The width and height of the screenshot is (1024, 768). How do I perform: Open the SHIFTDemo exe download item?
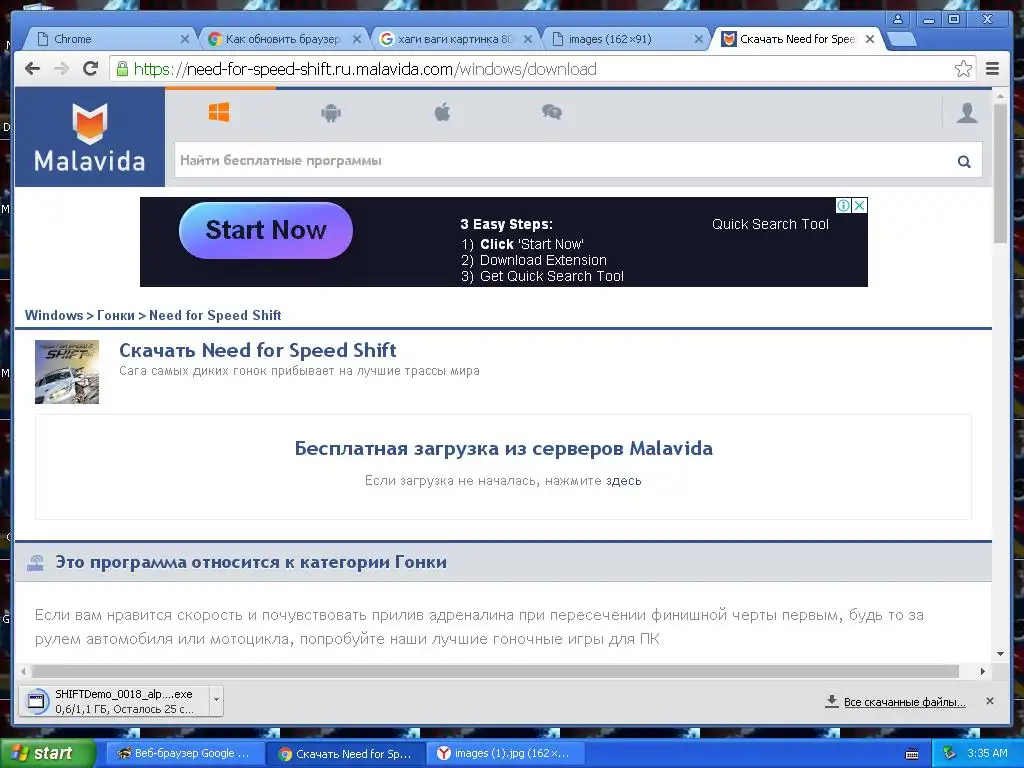point(115,701)
